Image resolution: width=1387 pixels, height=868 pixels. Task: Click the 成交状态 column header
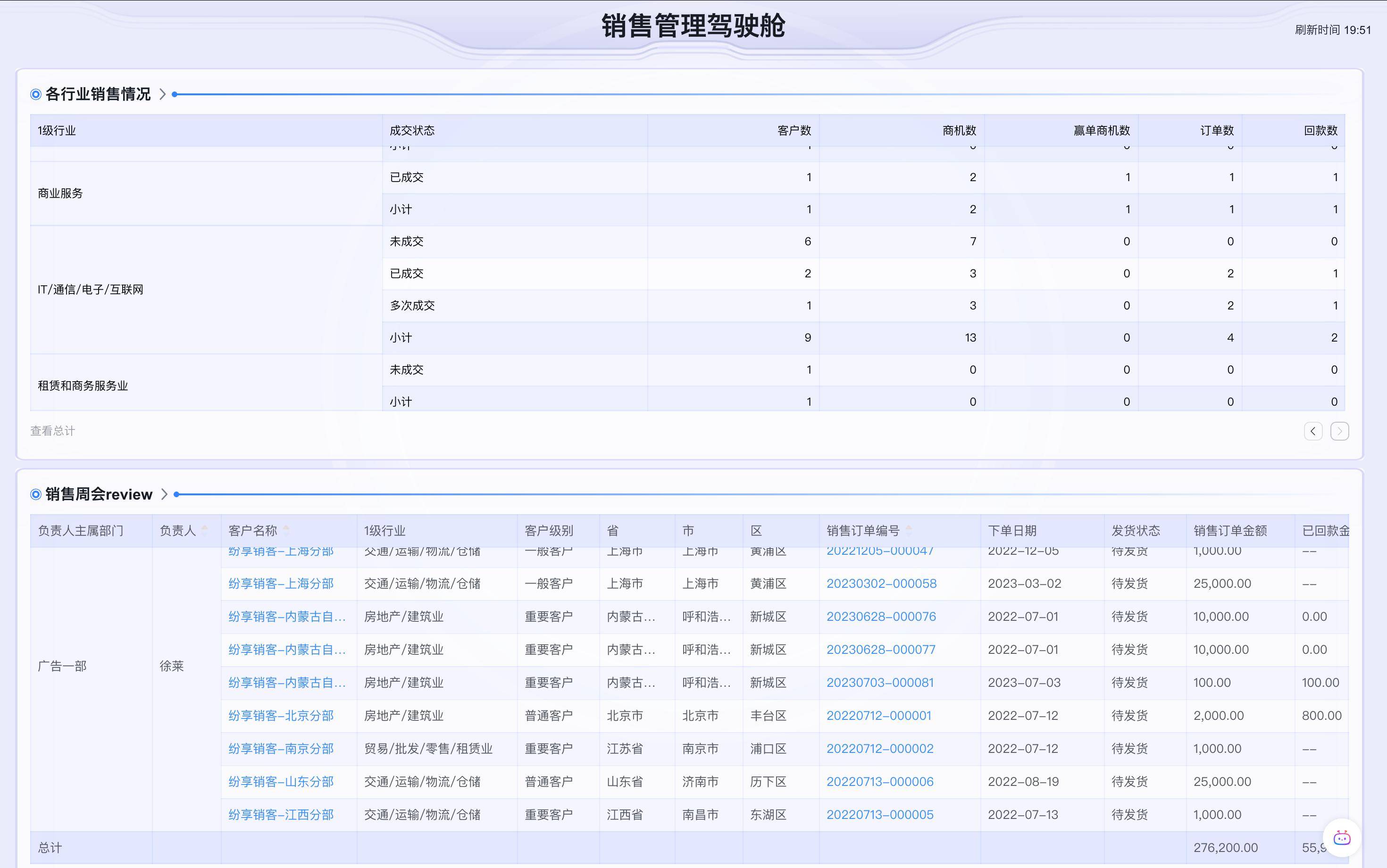tap(412, 131)
